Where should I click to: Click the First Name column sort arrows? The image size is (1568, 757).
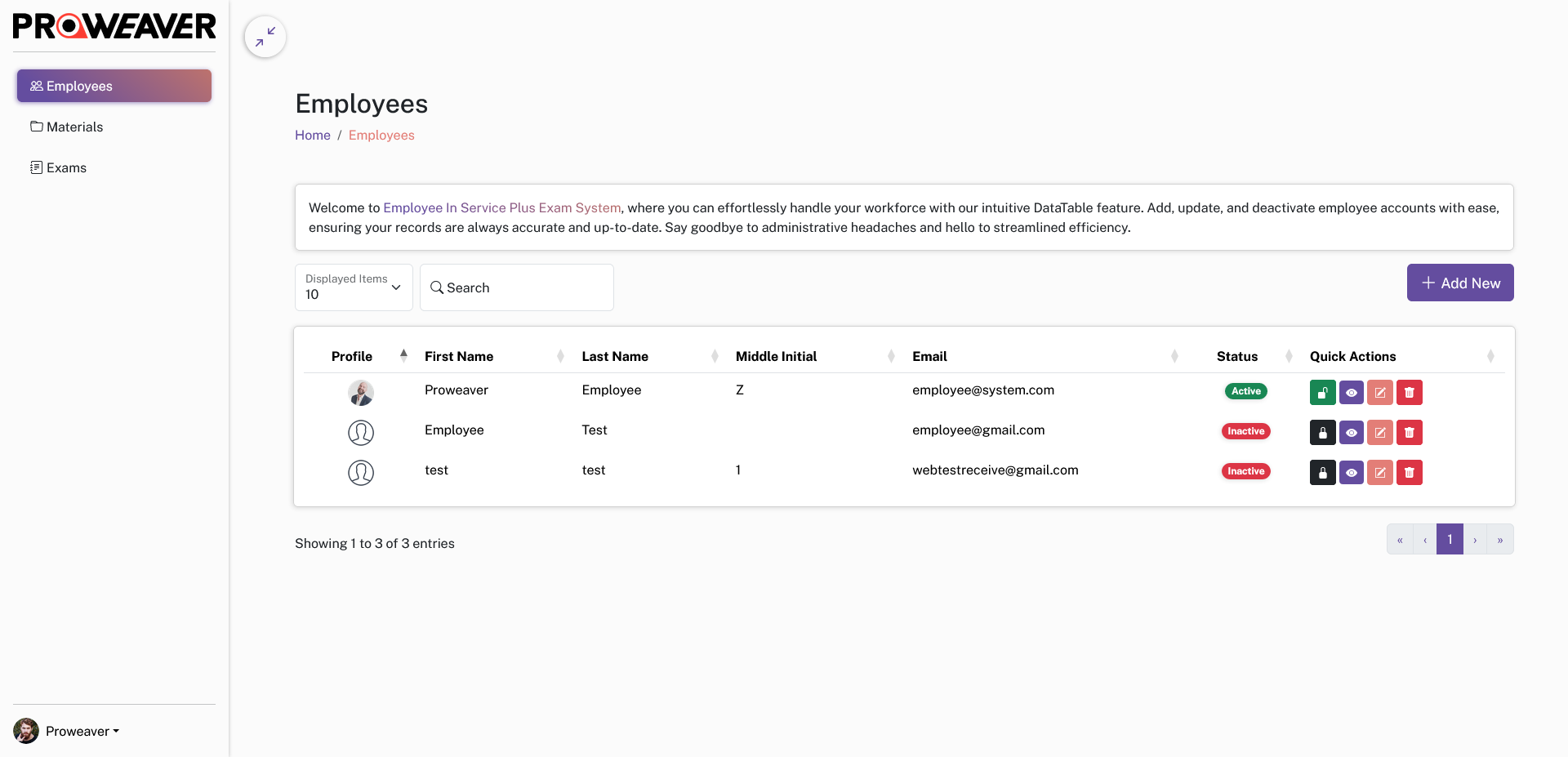click(559, 356)
